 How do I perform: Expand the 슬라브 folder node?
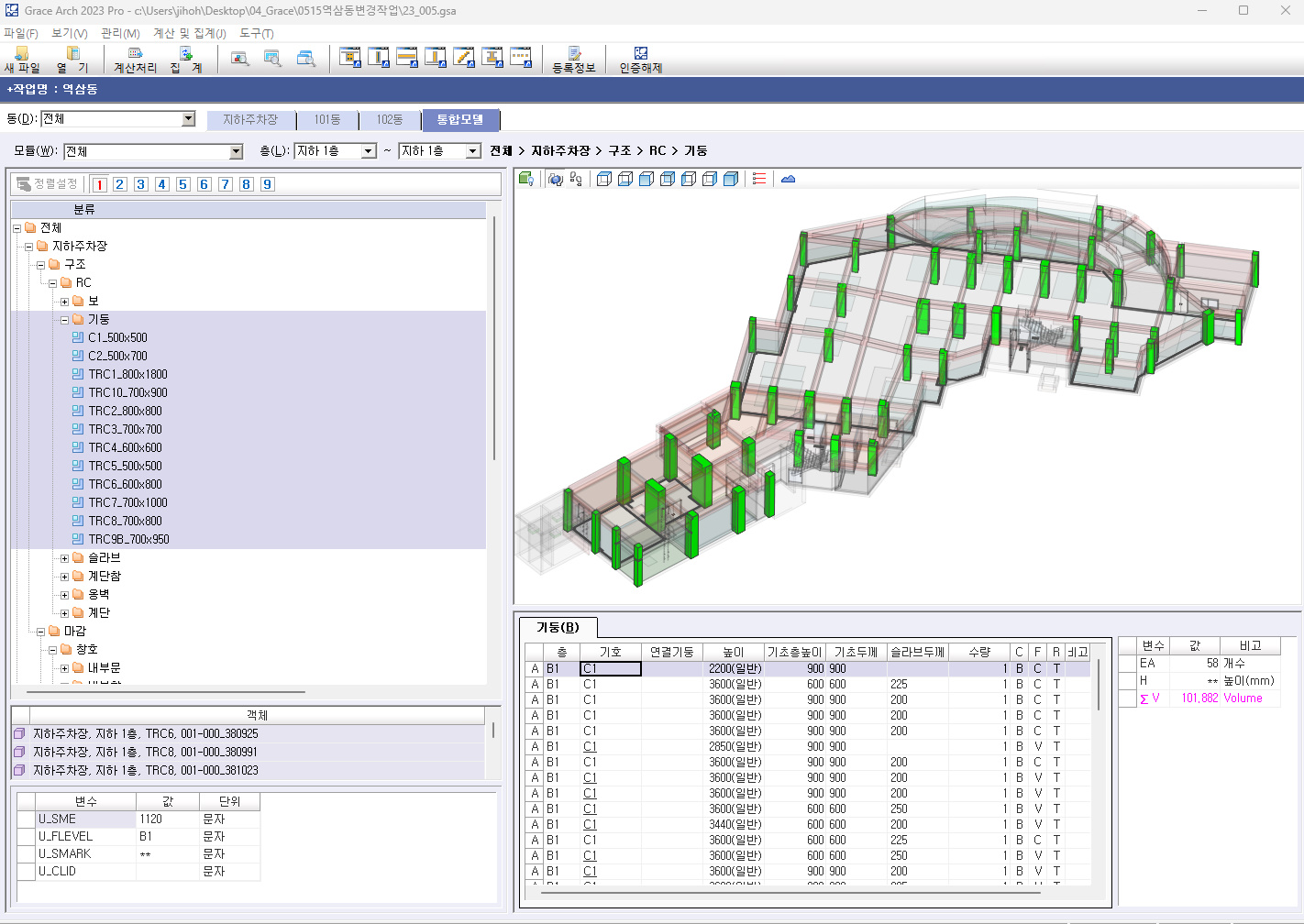coord(64,558)
